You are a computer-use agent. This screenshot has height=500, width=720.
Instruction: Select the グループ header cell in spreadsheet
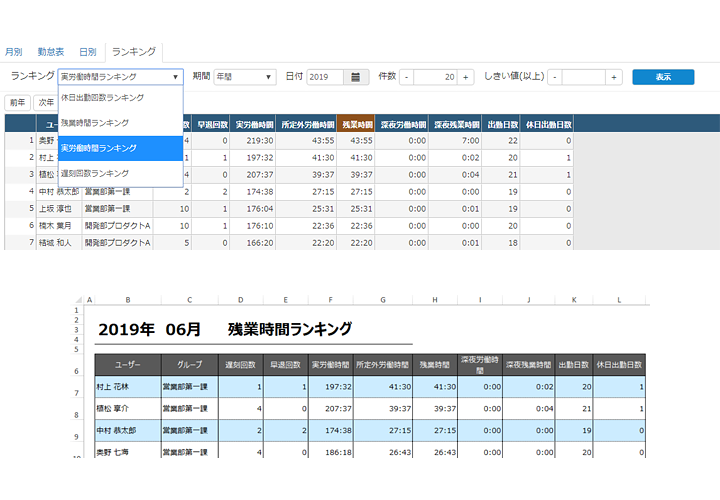(190, 365)
